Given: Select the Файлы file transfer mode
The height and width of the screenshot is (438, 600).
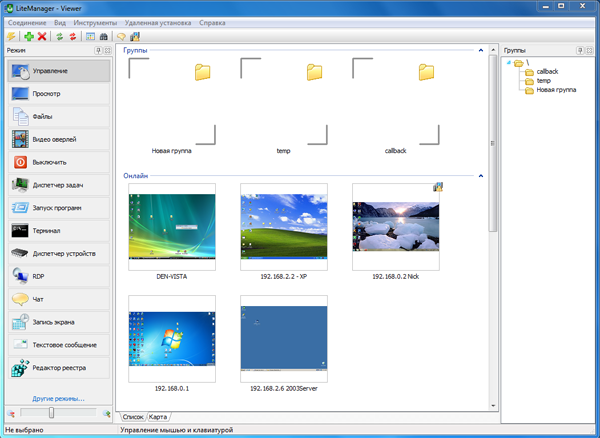Looking at the screenshot, I should pyautogui.click(x=59, y=116).
